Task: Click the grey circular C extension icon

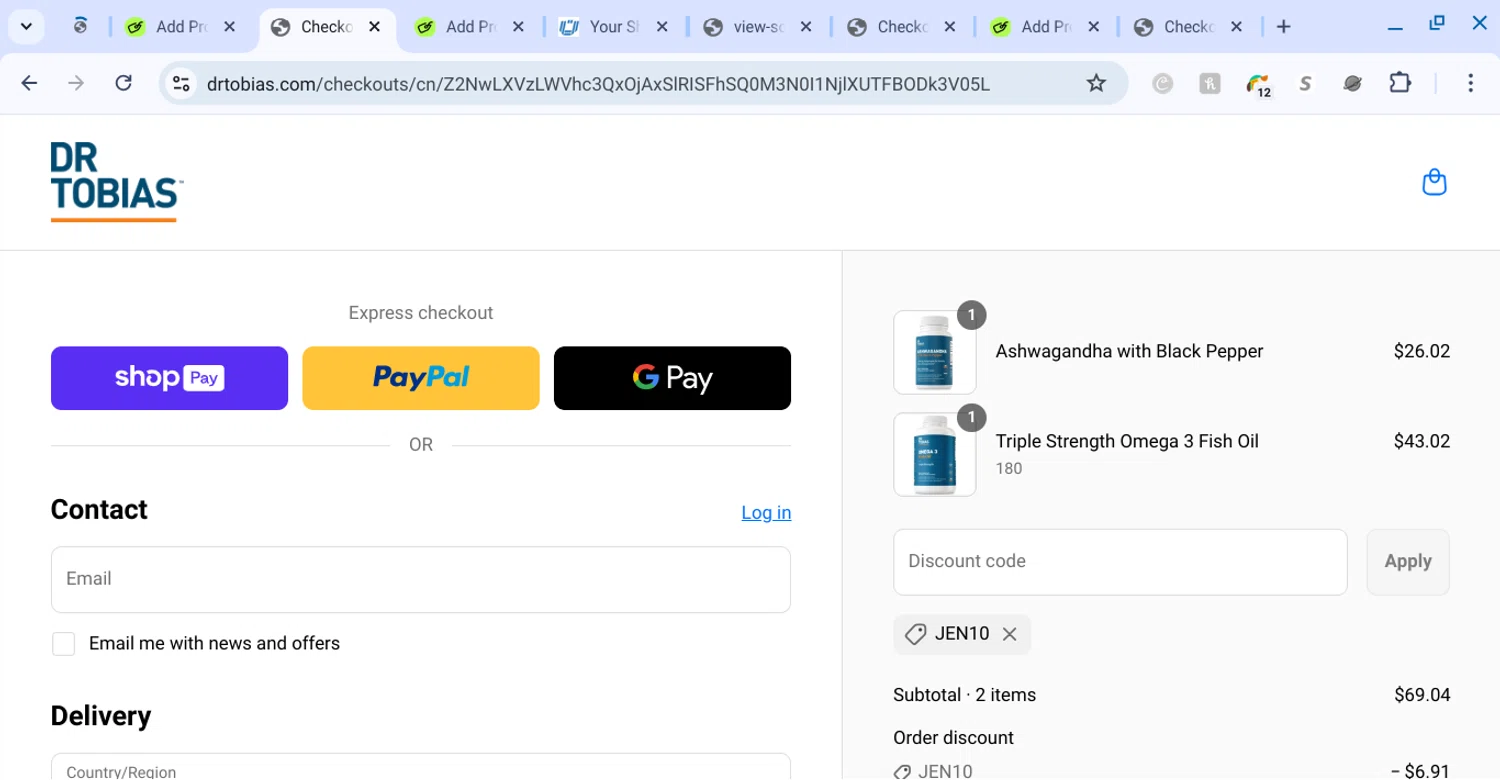Action: [x=1162, y=84]
